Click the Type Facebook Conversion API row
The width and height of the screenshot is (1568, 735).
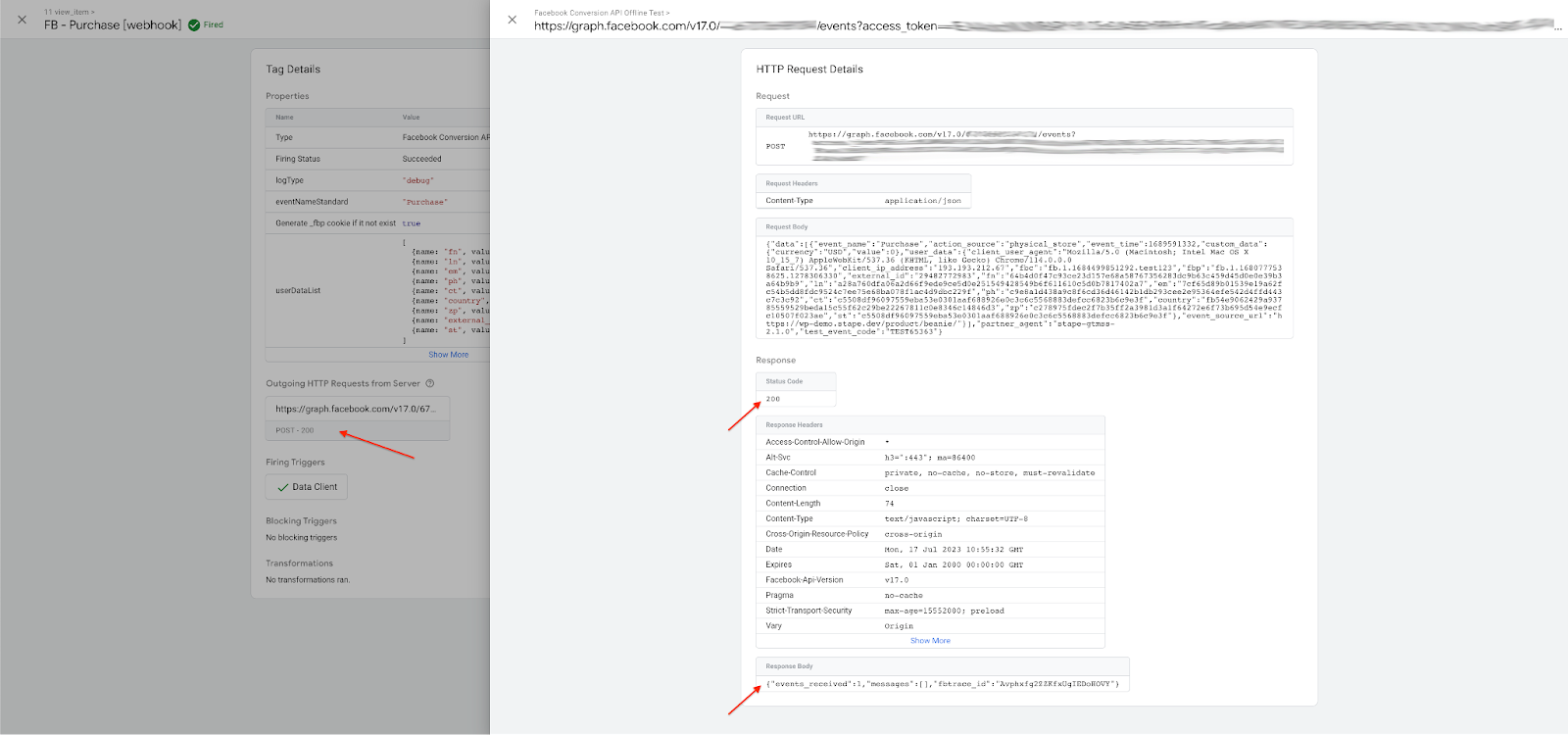click(x=377, y=137)
